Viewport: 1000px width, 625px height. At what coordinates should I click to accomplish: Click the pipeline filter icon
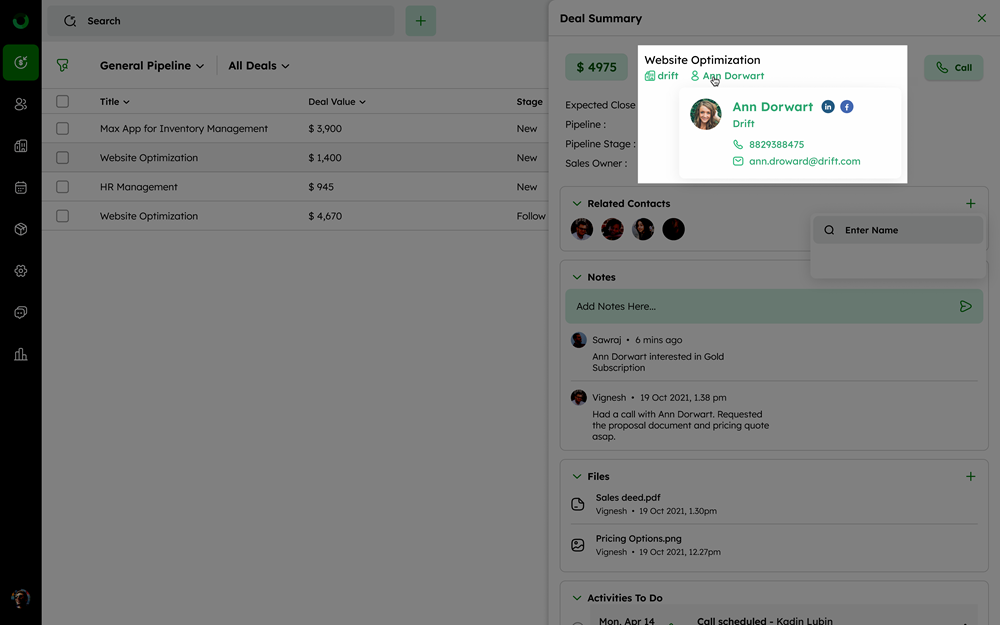[x=62, y=65]
